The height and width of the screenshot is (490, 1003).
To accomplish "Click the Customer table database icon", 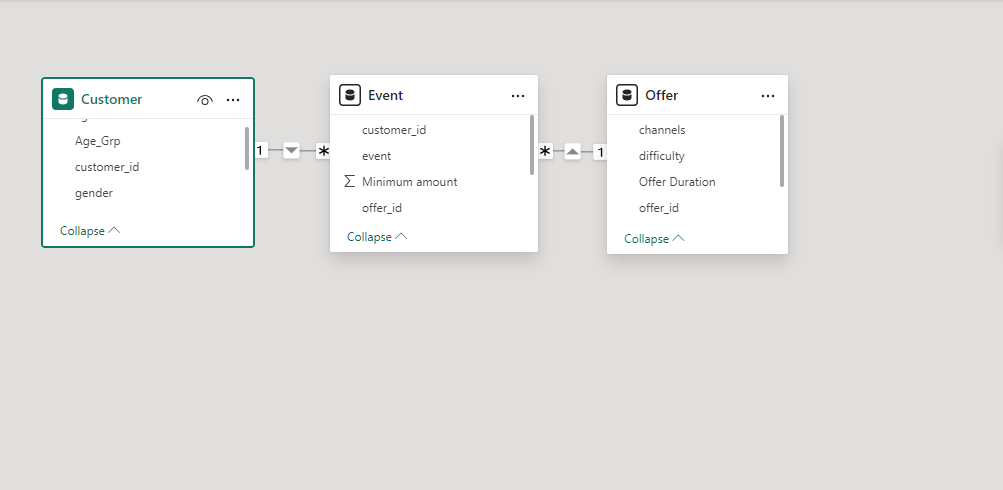I will click(x=63, y=99).
